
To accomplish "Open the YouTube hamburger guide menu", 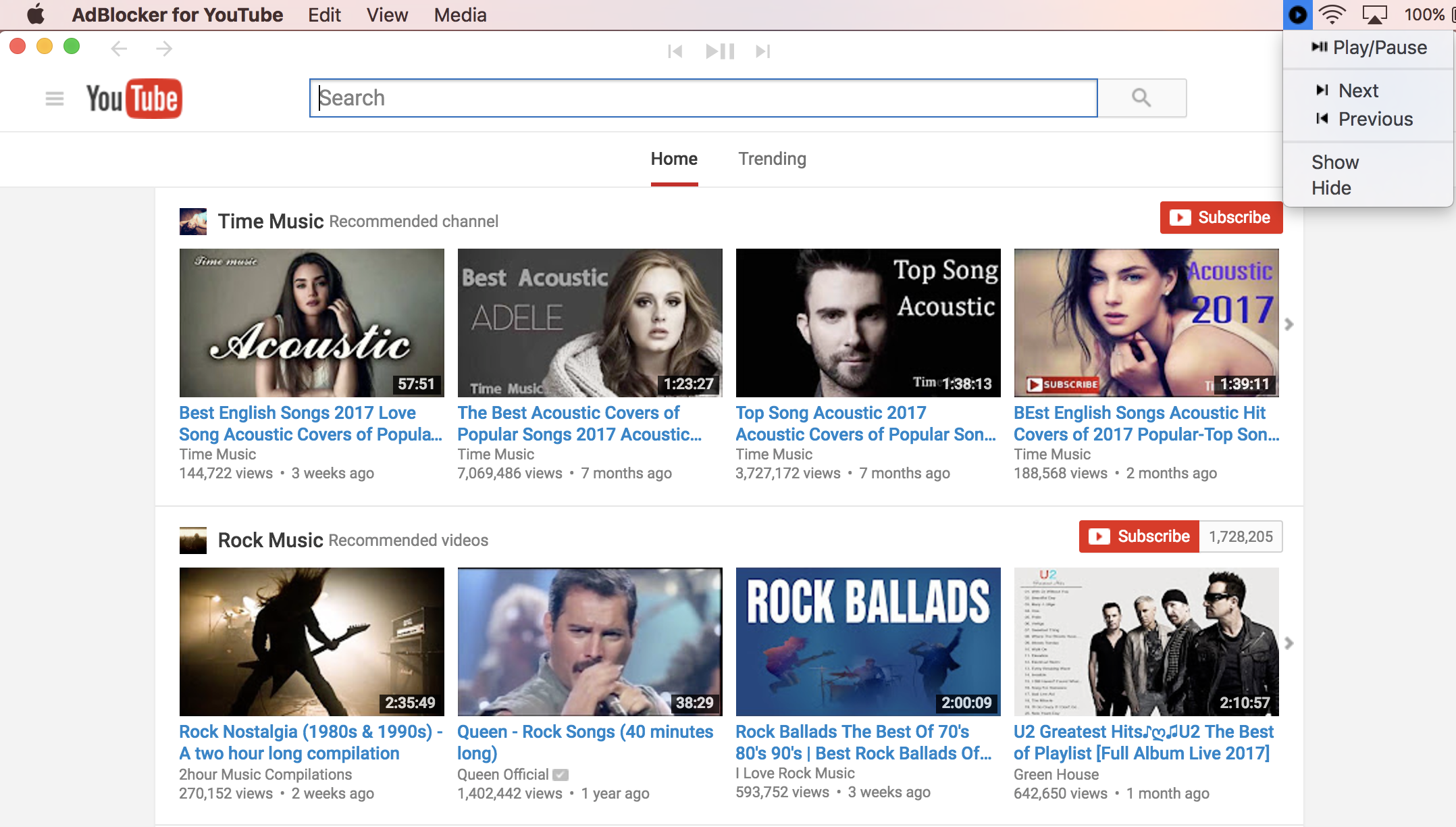I will [x=55, y=99].
